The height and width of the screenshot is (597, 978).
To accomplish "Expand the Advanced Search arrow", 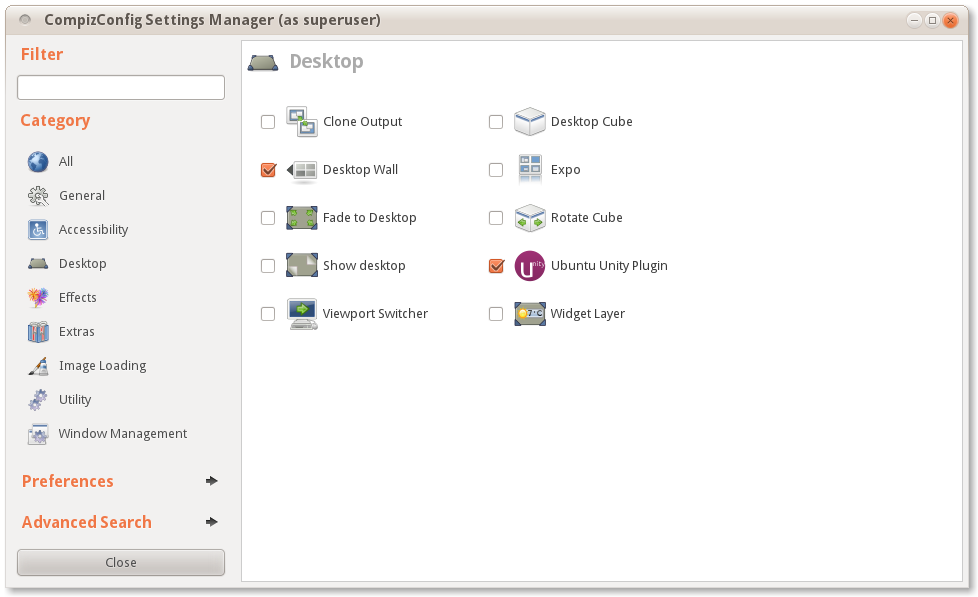I will [x=211, y=522].
